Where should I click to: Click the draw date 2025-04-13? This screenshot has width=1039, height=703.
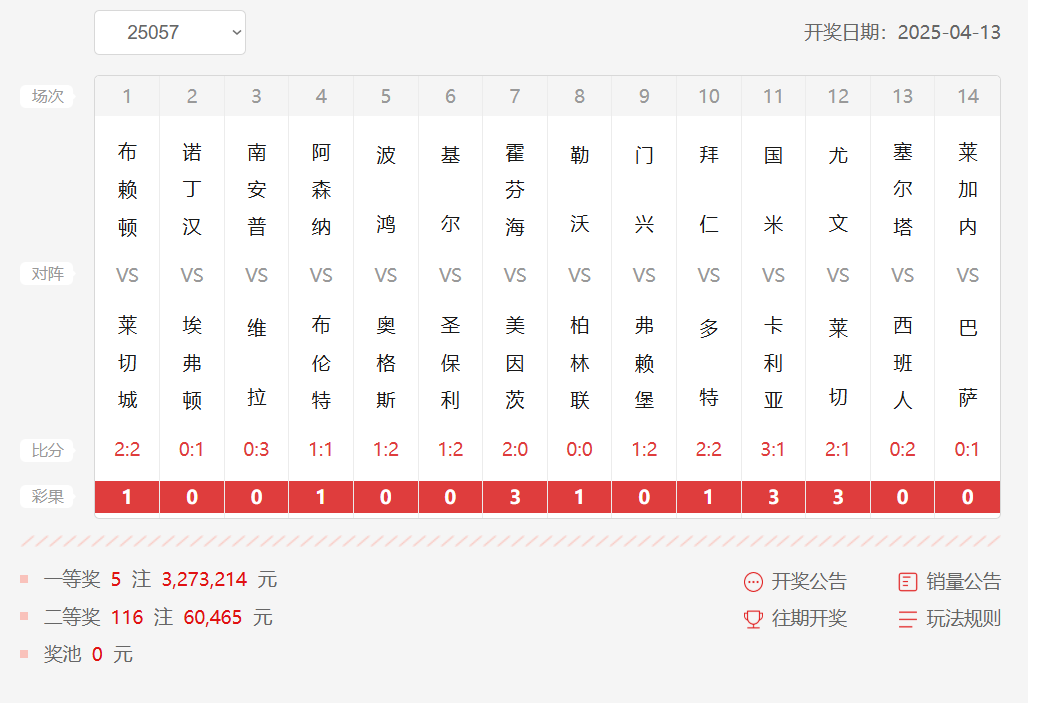(x=949, y=32)
